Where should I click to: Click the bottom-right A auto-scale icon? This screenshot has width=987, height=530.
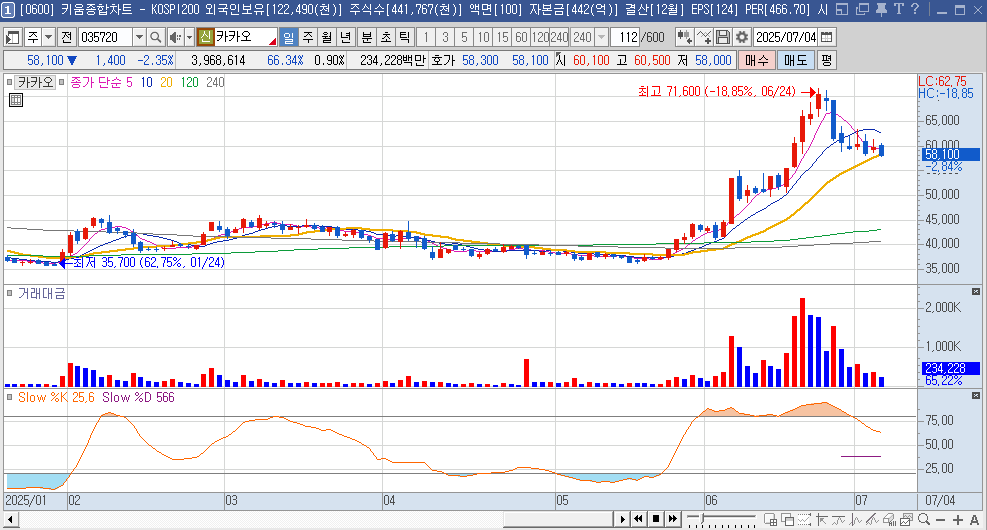click(974, 519)
